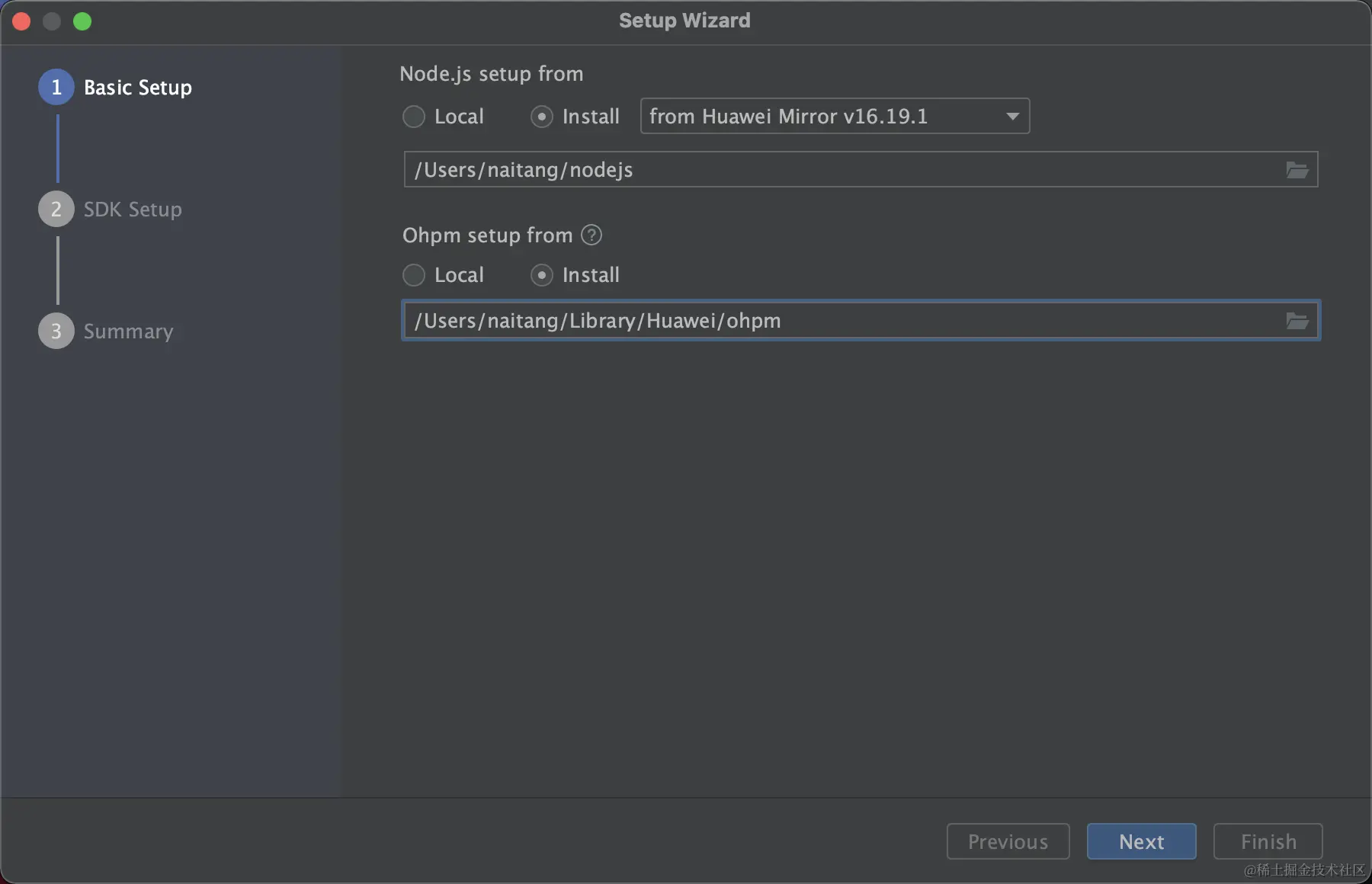Click the Summary step
Viewport: 1372px width, 884px height.
coord(106,331)
